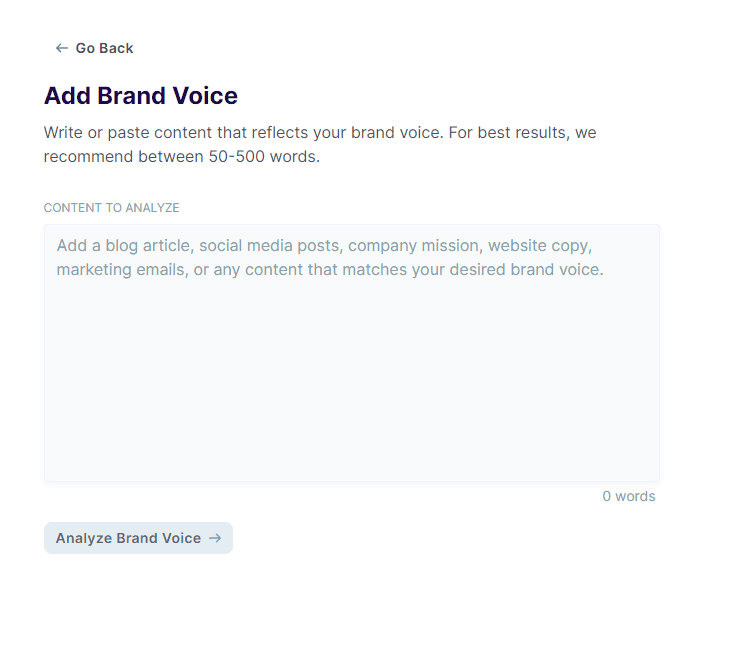Screen dimensions: 748x652
Task: Click the 'Analyze Brand Voice' button label text
Action: tap(128, 538)
